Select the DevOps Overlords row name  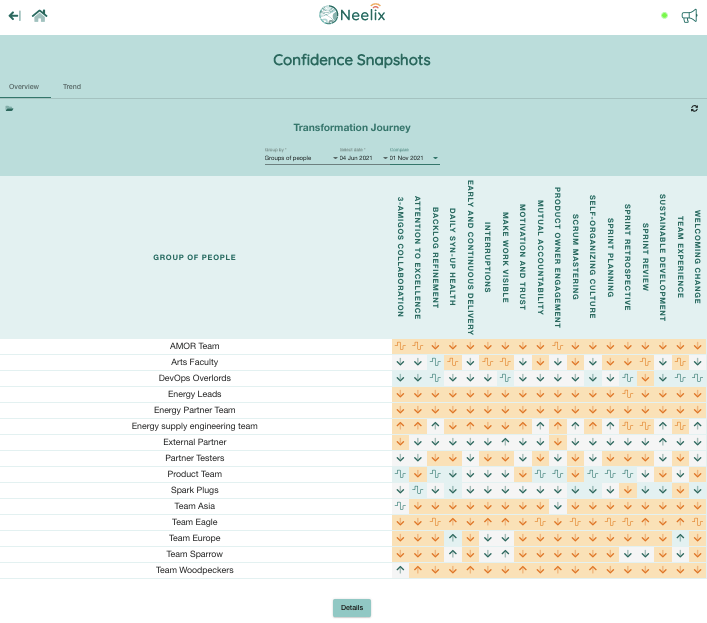click(194, 378)
